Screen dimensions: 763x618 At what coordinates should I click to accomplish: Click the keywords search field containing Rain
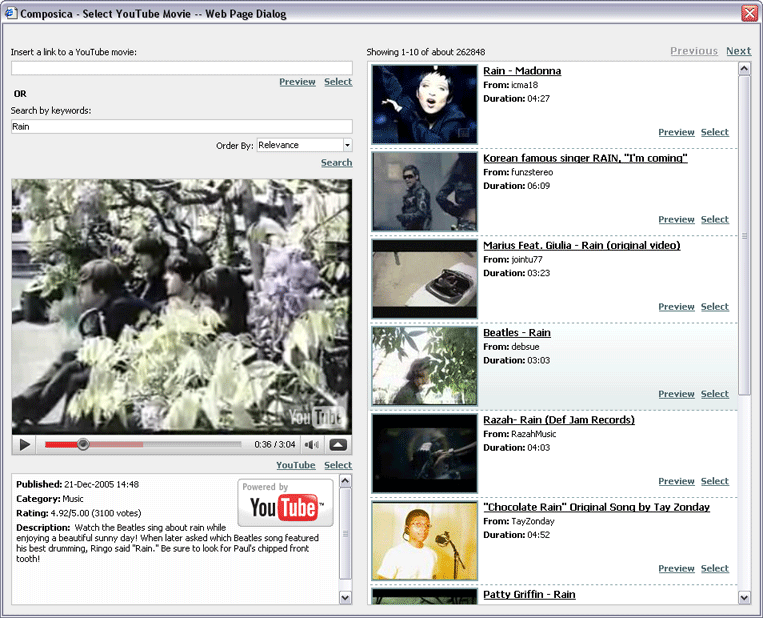point(181,127)
